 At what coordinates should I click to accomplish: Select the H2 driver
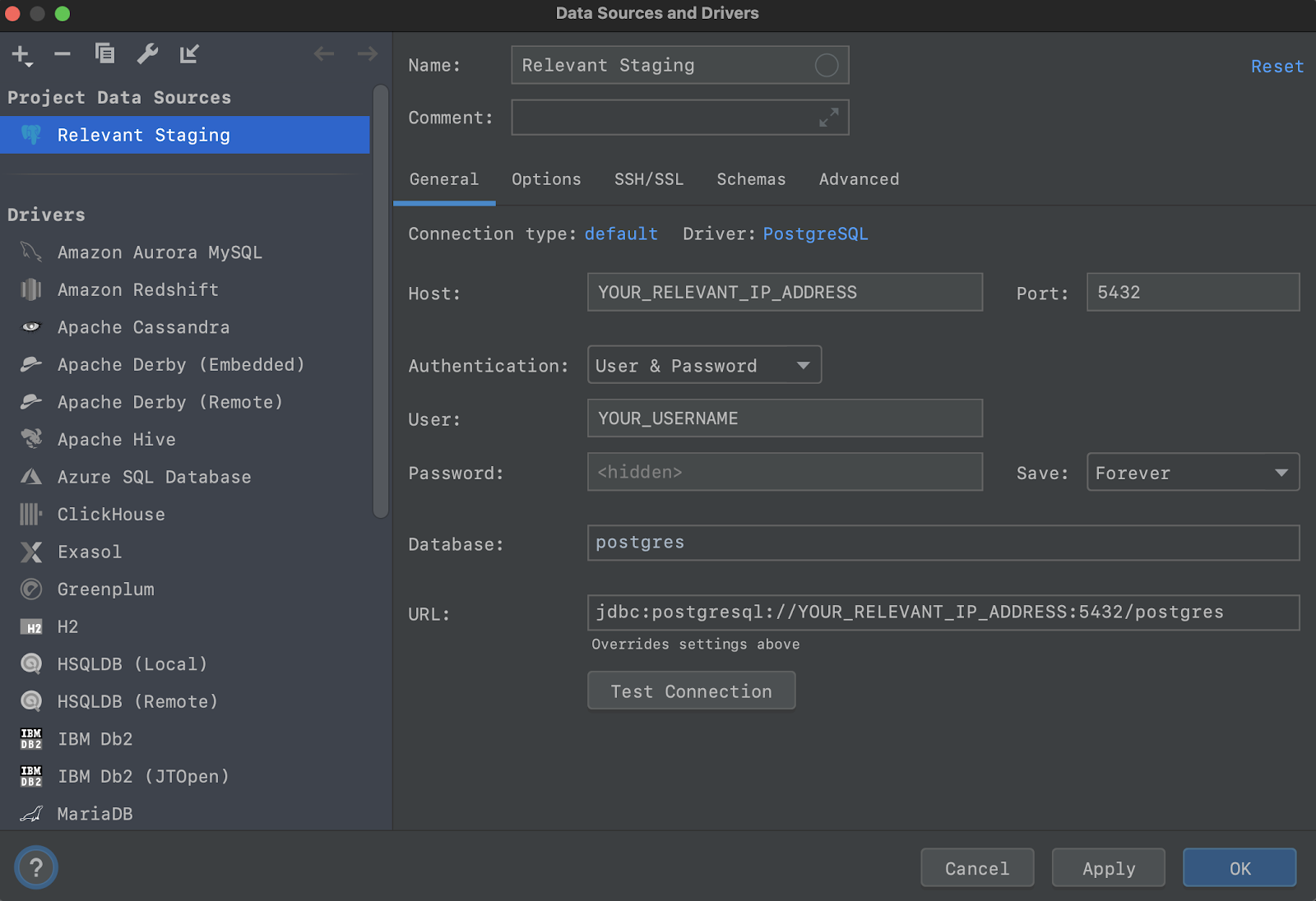point(185,626)
